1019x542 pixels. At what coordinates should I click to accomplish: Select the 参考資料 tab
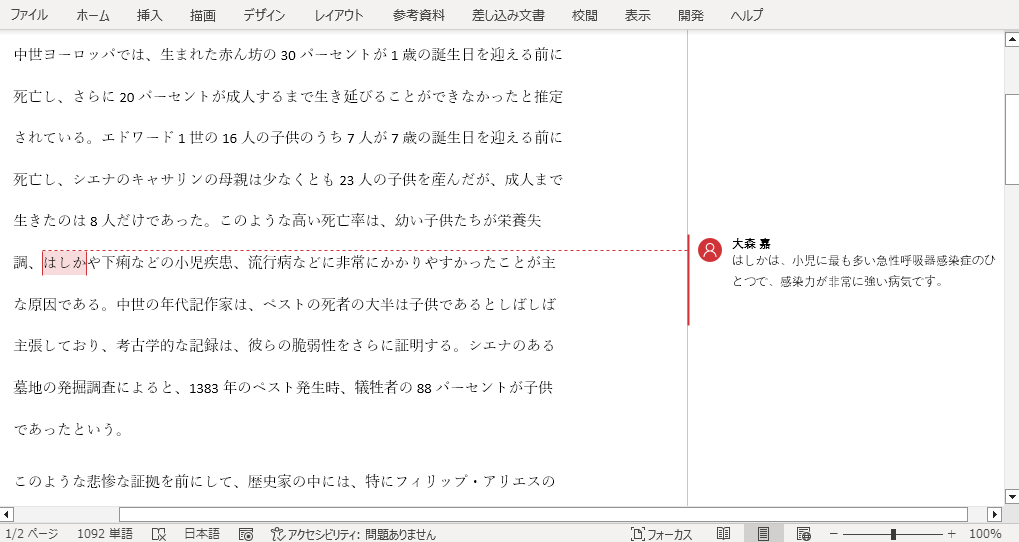(x=419, y=15)
